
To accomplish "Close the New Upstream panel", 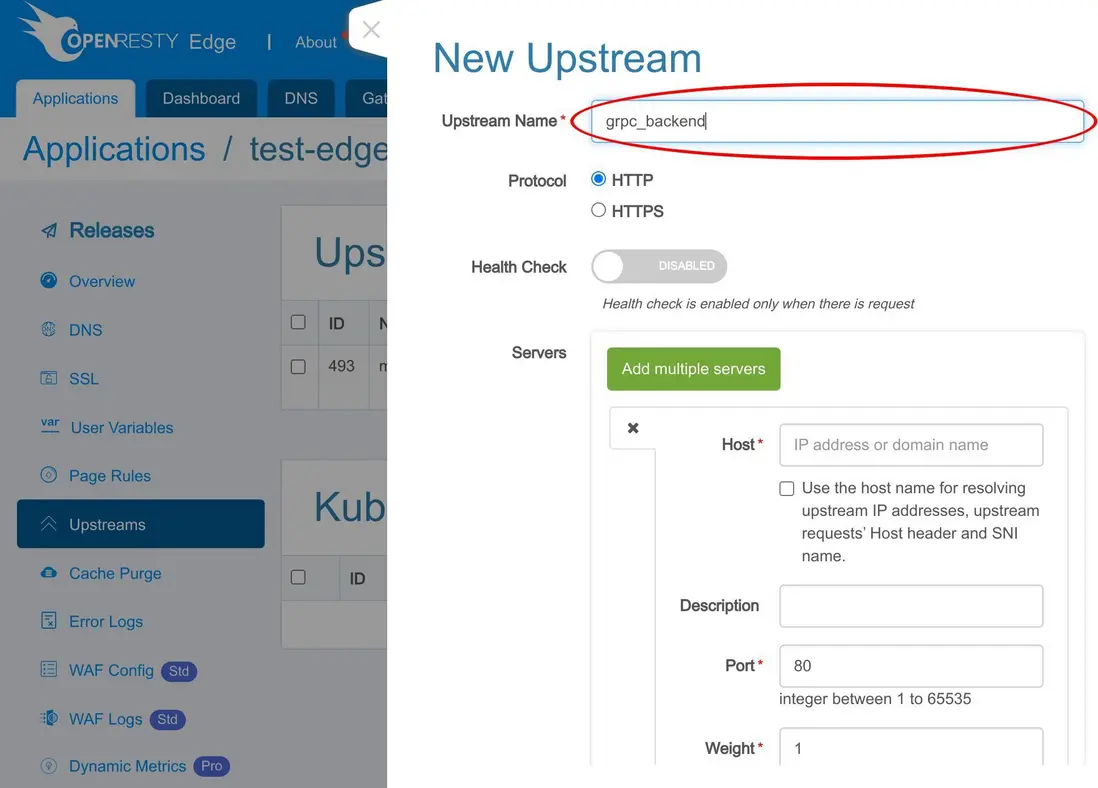I will click(x=371, y=29).
